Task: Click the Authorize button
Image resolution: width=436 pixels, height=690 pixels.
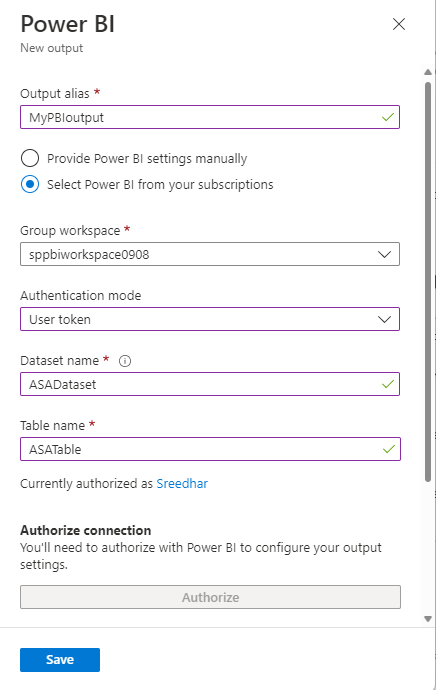Action: [210, 597]
